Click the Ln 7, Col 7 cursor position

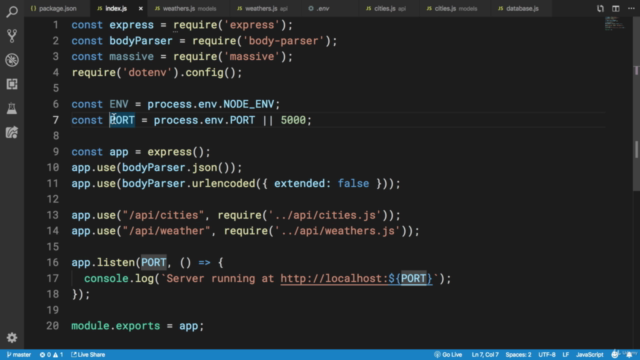[x=485, y=355]
